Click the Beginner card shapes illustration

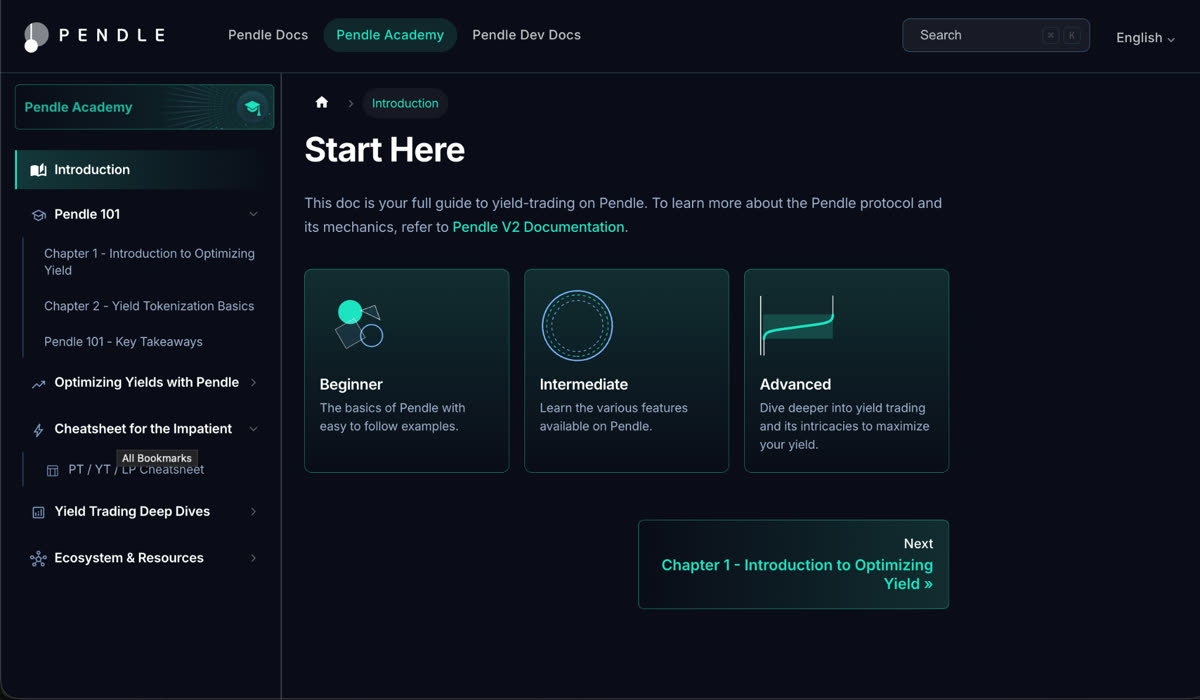[x=359, y=324]
